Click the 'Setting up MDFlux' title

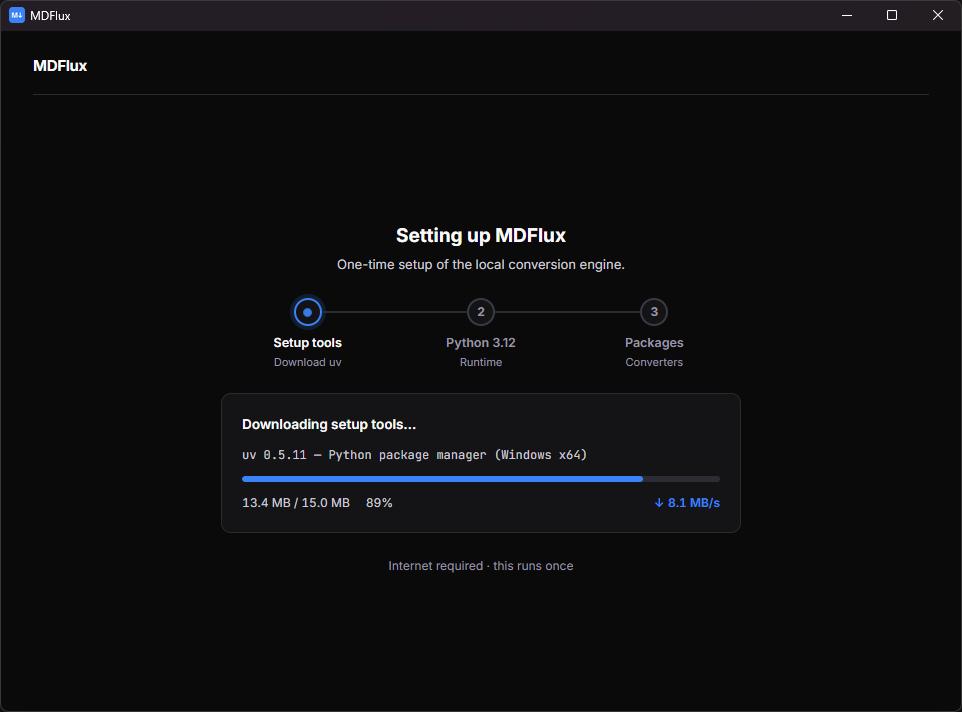[x=481, y=235]
